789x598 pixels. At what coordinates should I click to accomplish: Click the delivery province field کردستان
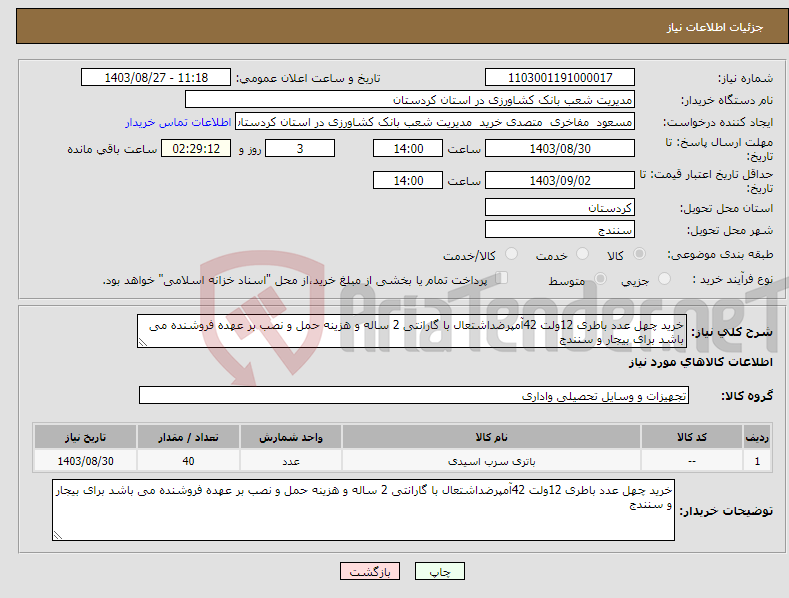coord(560,207)
